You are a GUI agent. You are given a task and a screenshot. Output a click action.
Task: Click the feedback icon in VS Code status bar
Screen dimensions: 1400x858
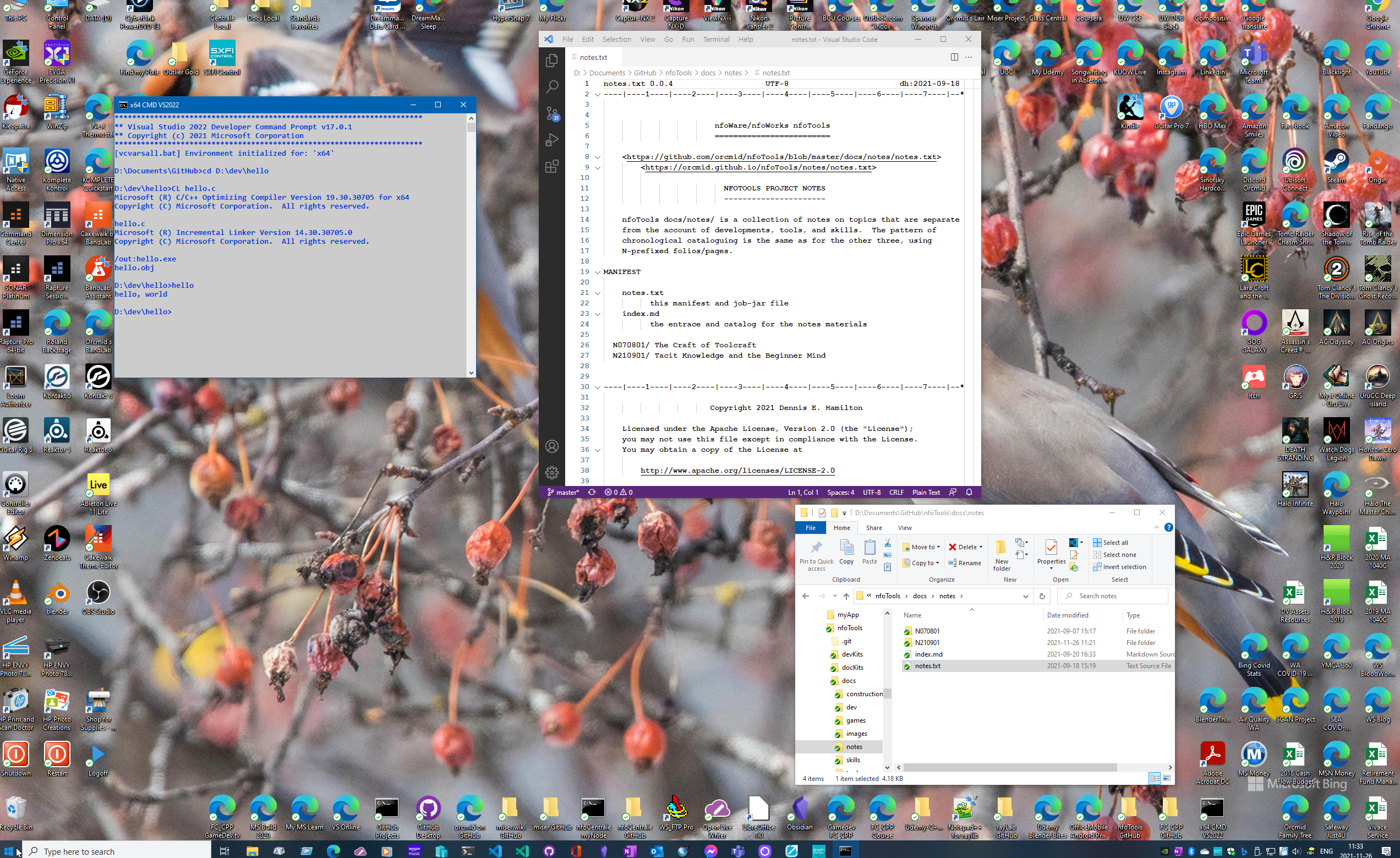[953, 492]
